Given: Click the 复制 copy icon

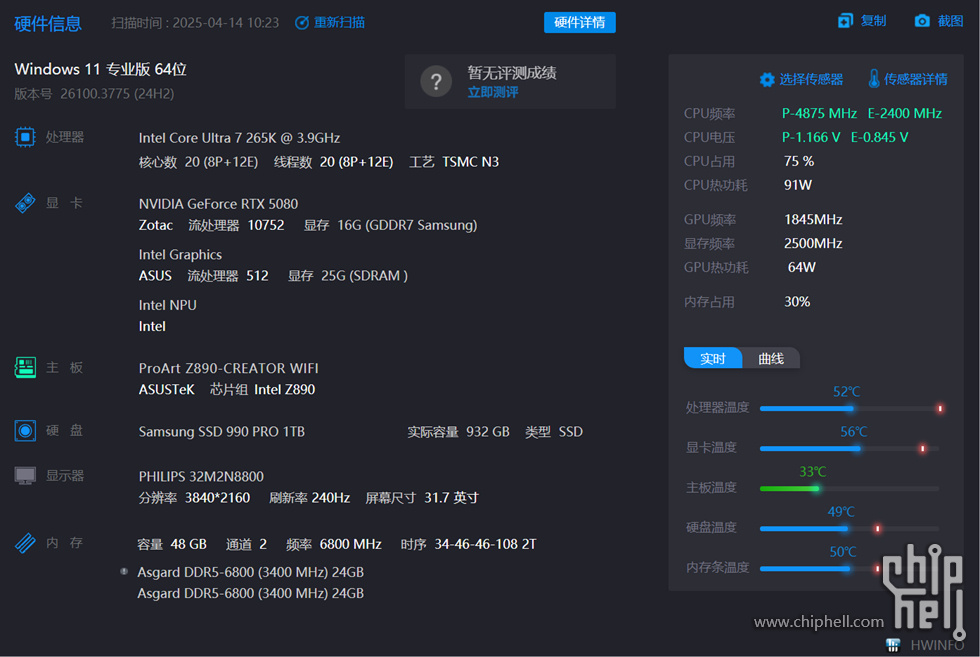Looking at the screenshot, I should [845, 21].
